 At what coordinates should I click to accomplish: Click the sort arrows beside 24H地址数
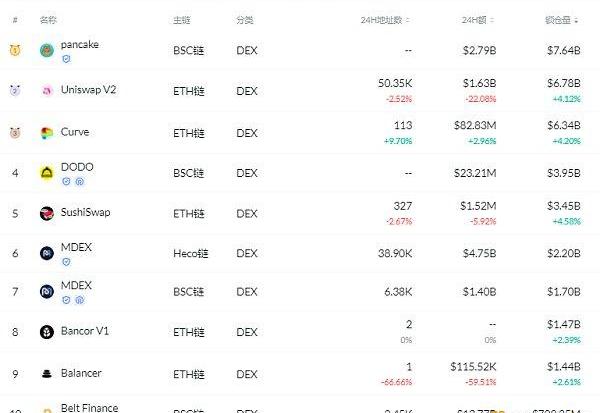(408, 20)
